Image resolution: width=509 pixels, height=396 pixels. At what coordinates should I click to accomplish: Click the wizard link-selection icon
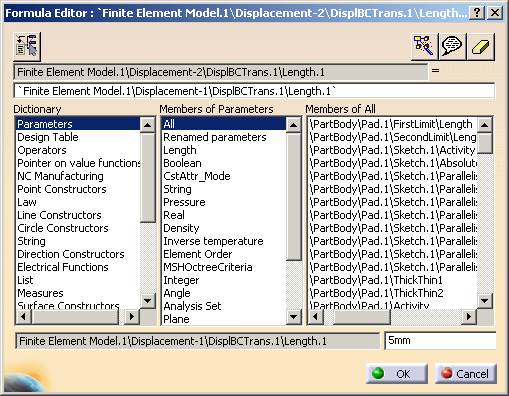coord(424,46)
